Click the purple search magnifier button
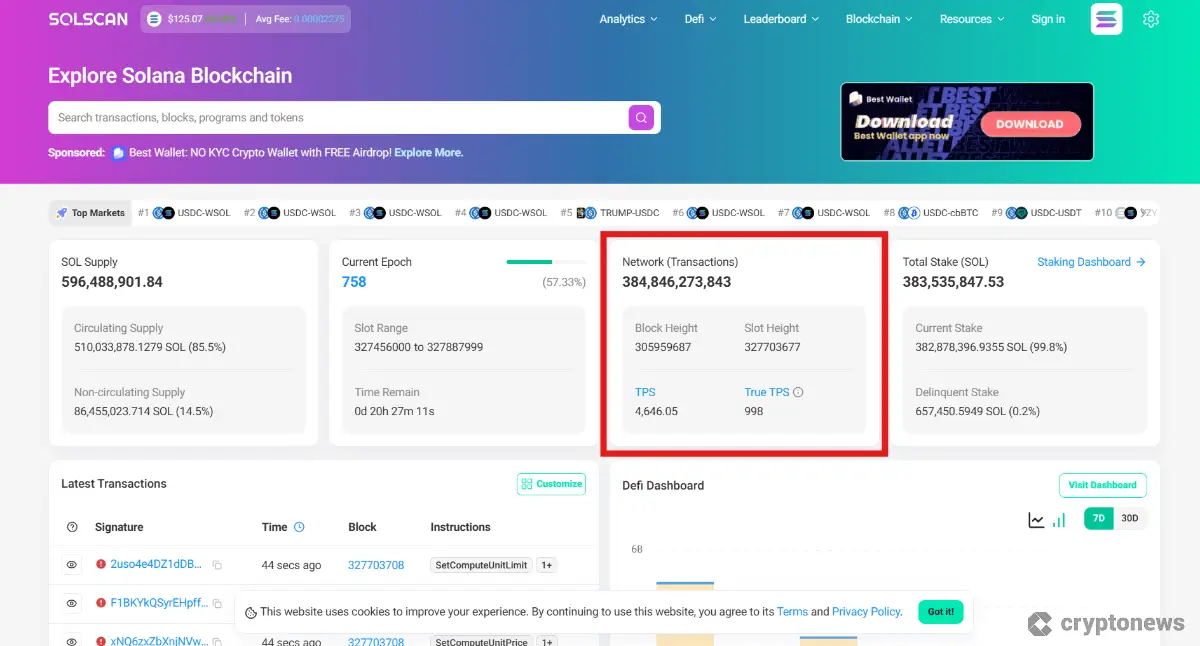Screen dimensions: 1200x646 tap(641, 118)
